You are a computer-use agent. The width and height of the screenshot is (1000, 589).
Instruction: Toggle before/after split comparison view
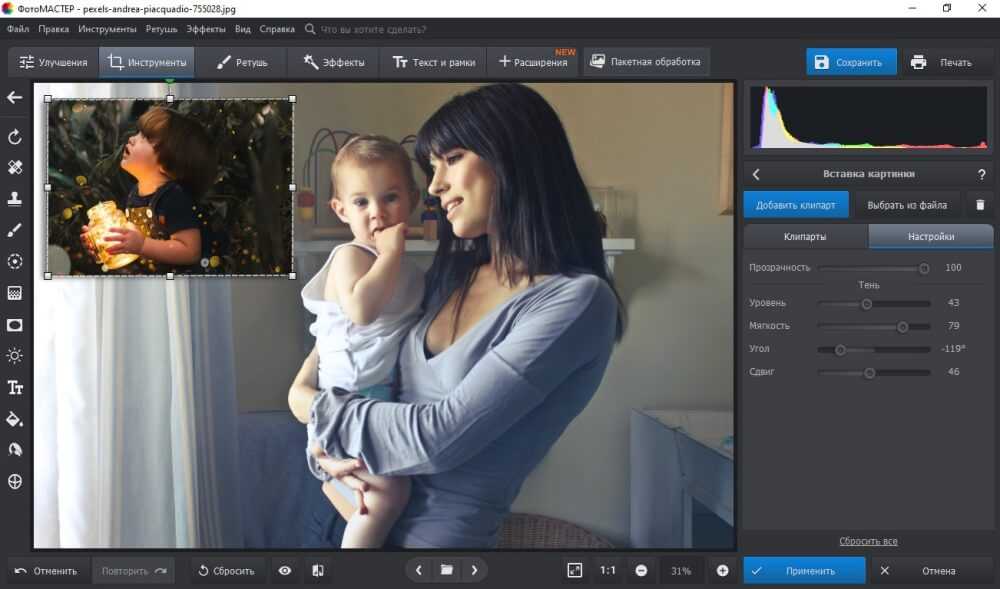tap(317, 571)
